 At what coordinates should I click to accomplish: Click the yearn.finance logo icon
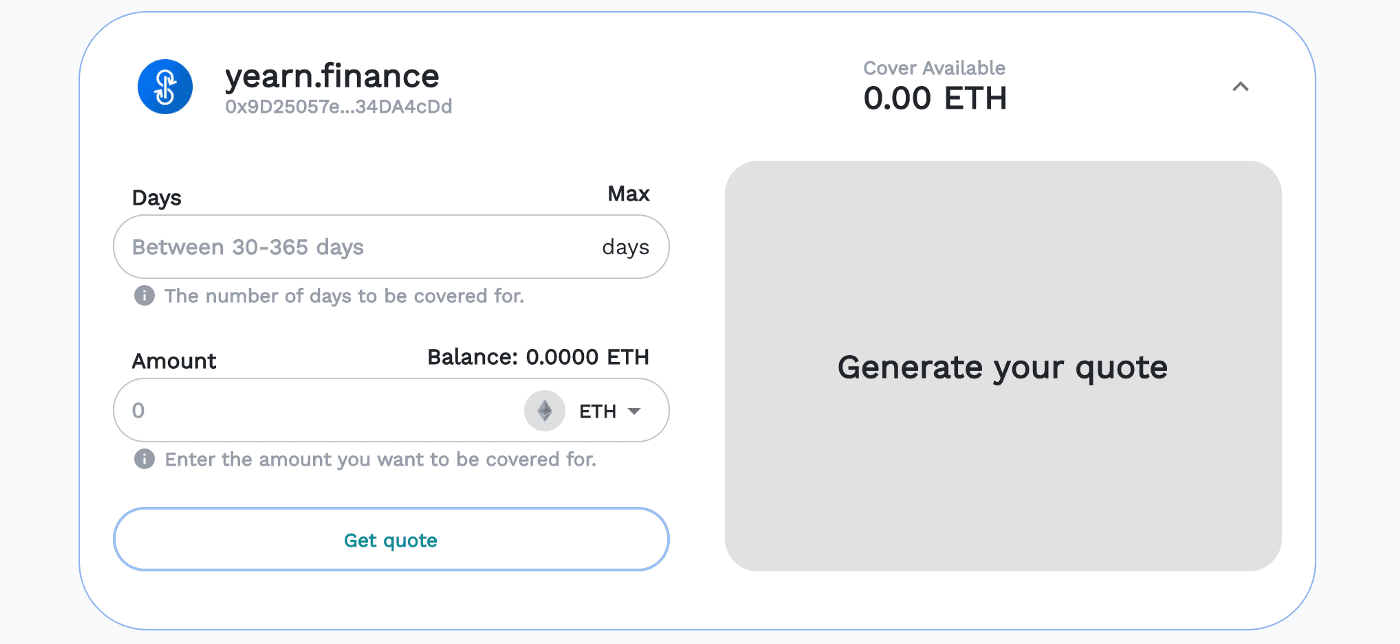click(165, 87)
